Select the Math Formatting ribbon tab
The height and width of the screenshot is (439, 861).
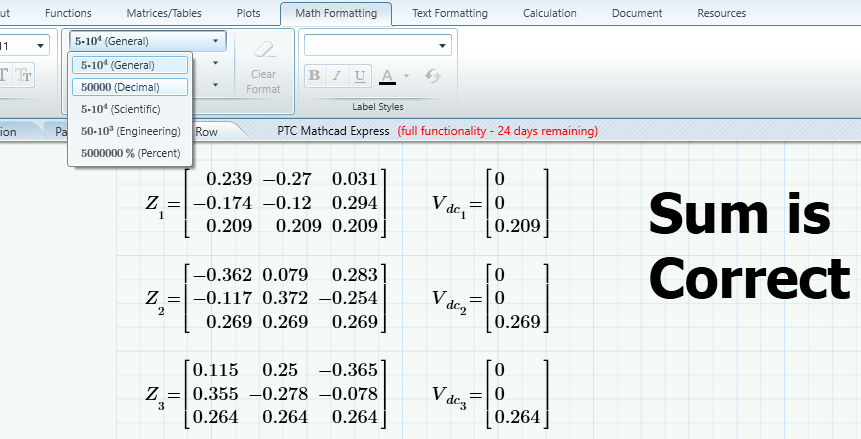click(336, 13)
